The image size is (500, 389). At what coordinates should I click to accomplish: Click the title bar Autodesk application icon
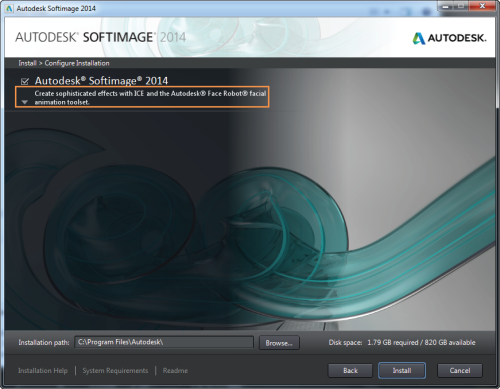(x=9, y=8)
